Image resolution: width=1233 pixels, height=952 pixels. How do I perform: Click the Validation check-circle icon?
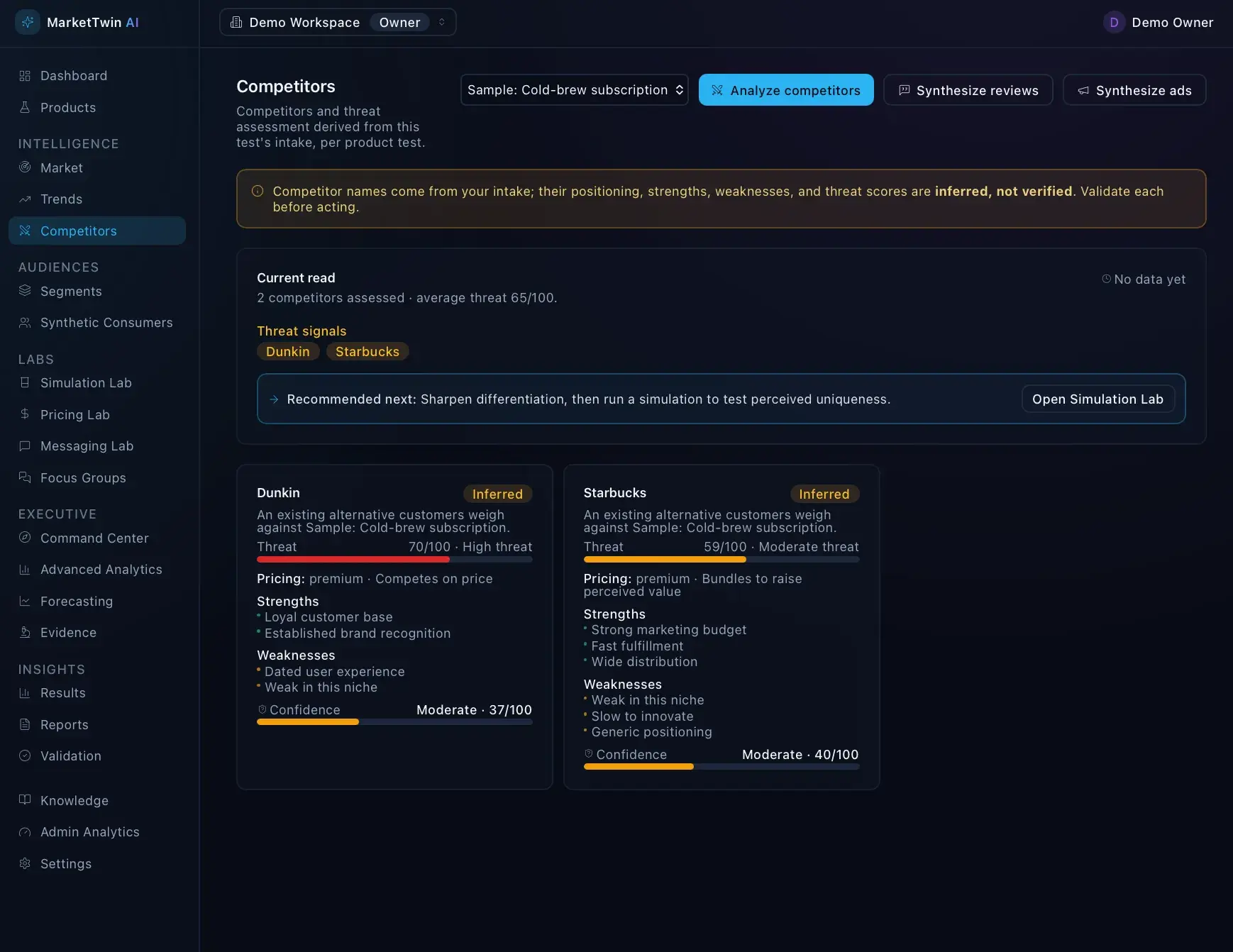25,756
